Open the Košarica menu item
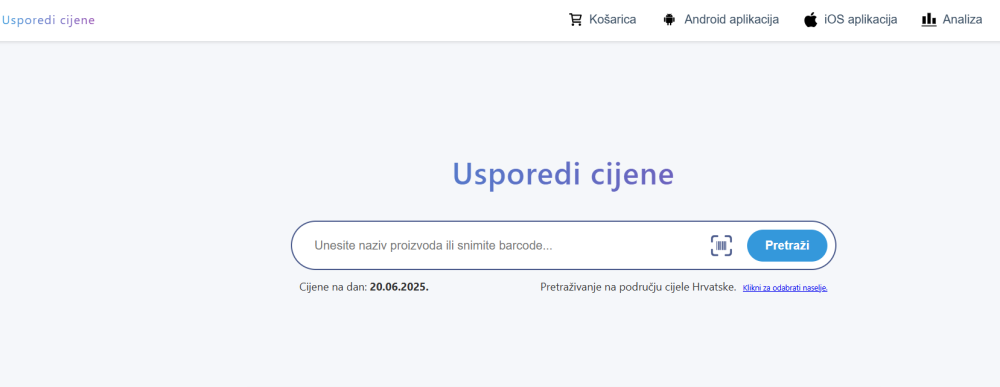This screenshot has height=387, width=1000. tap(603, 20)
